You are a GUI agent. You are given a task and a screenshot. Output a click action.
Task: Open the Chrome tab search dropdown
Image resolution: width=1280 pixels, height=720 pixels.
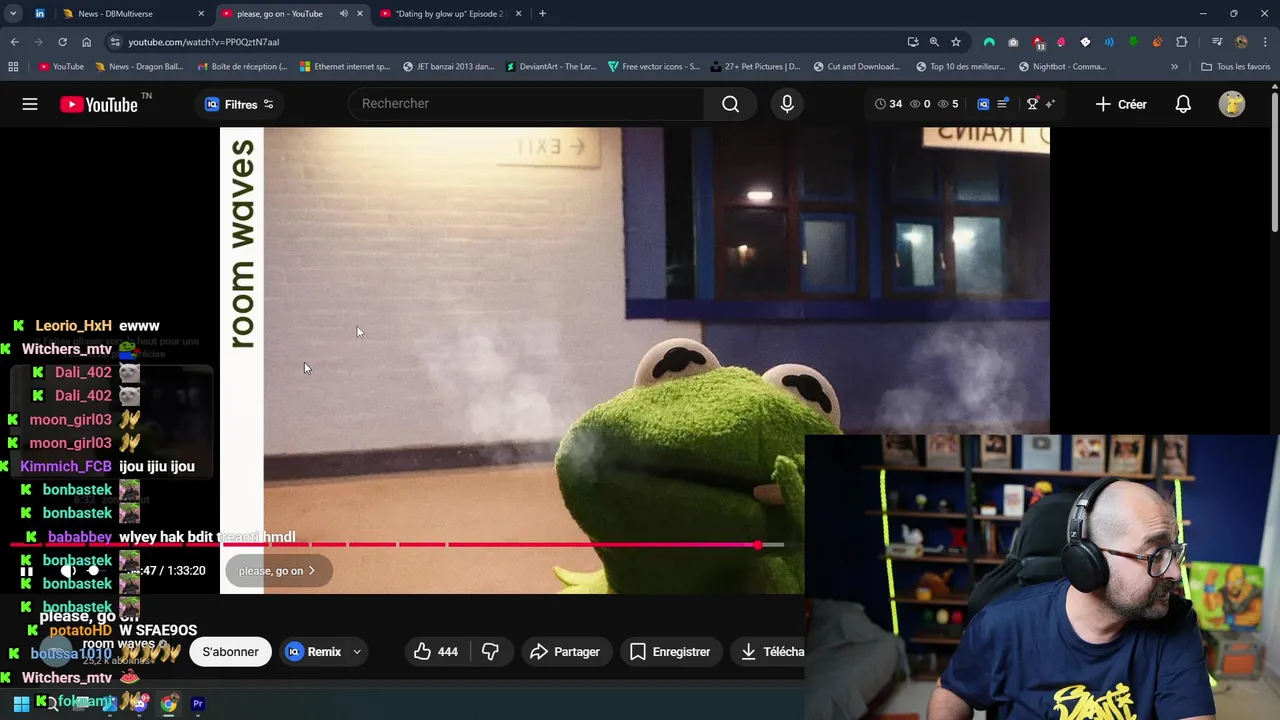pyautogui.click(x=13, y=14)
